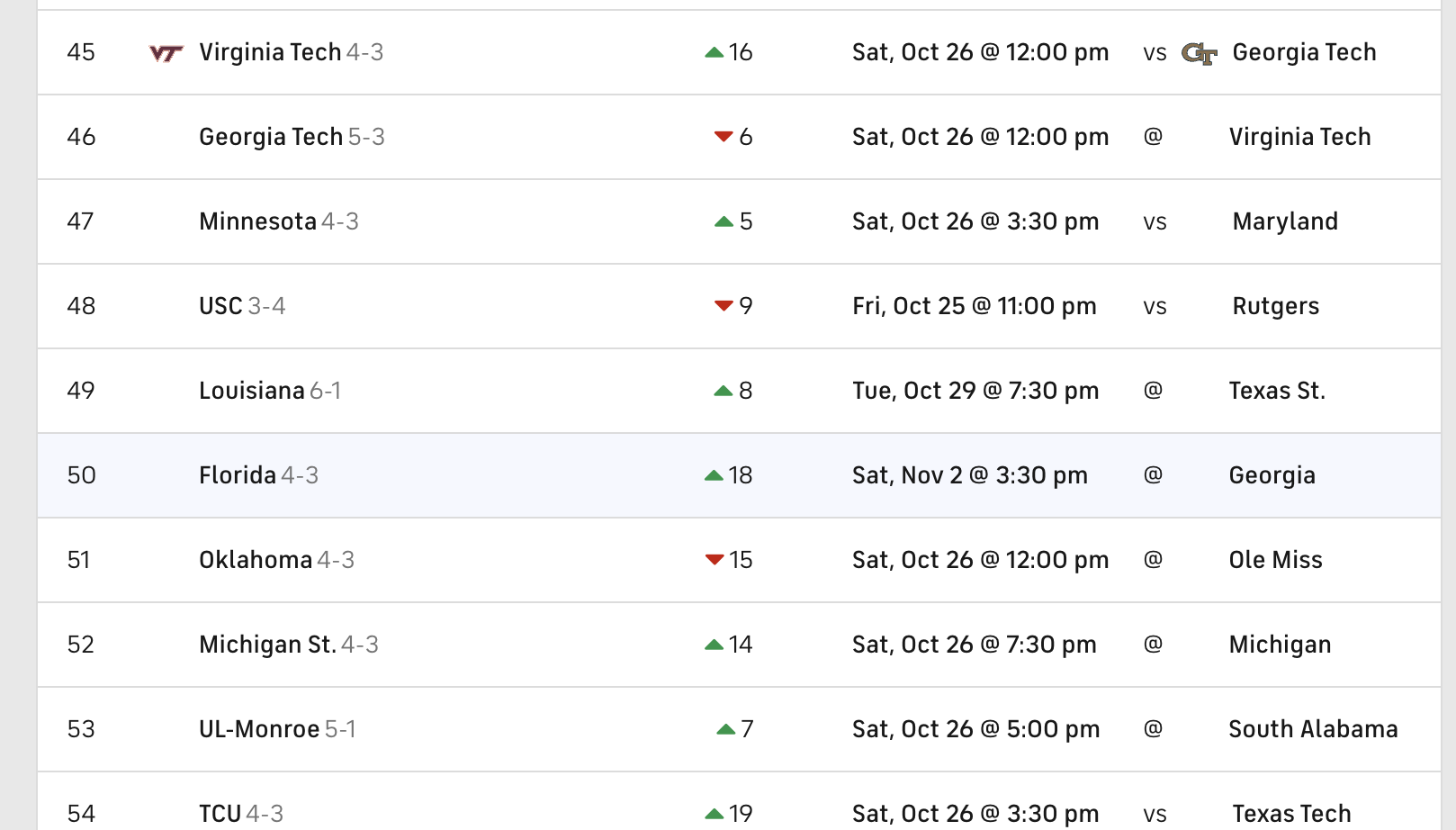1456x830 pixels.
Task: Open Michigan St. team page
Action: 267,645
